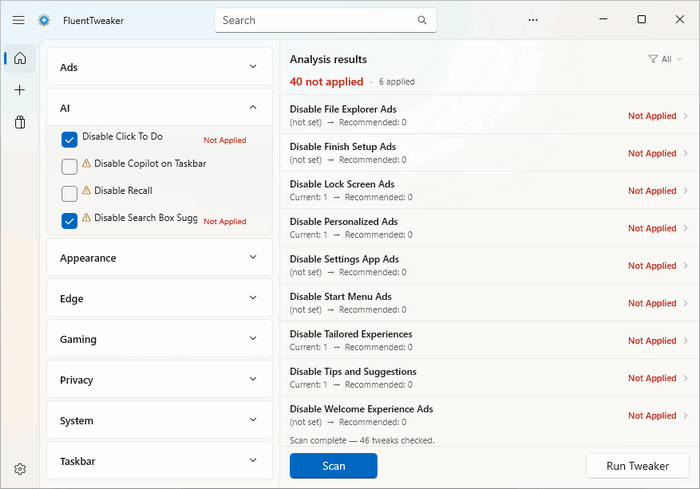Collapse the AI category
This screenshot has height=489, width=700.
pos(159,108)
